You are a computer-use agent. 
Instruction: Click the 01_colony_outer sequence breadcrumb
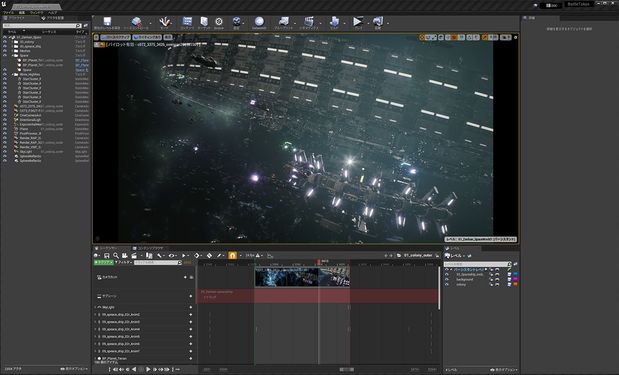click(418, 256)
